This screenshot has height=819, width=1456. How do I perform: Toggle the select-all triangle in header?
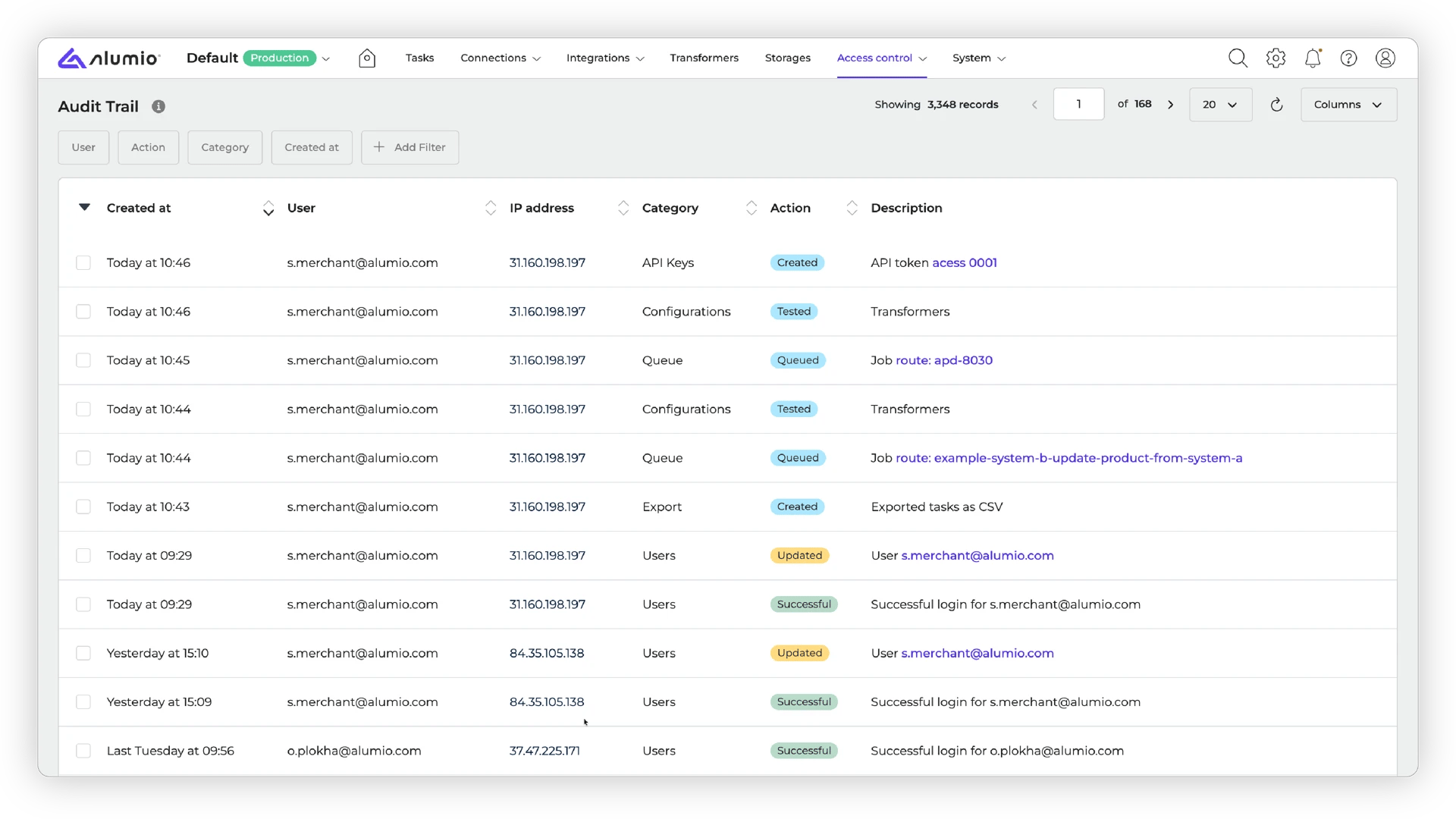(x=84, y=207)
